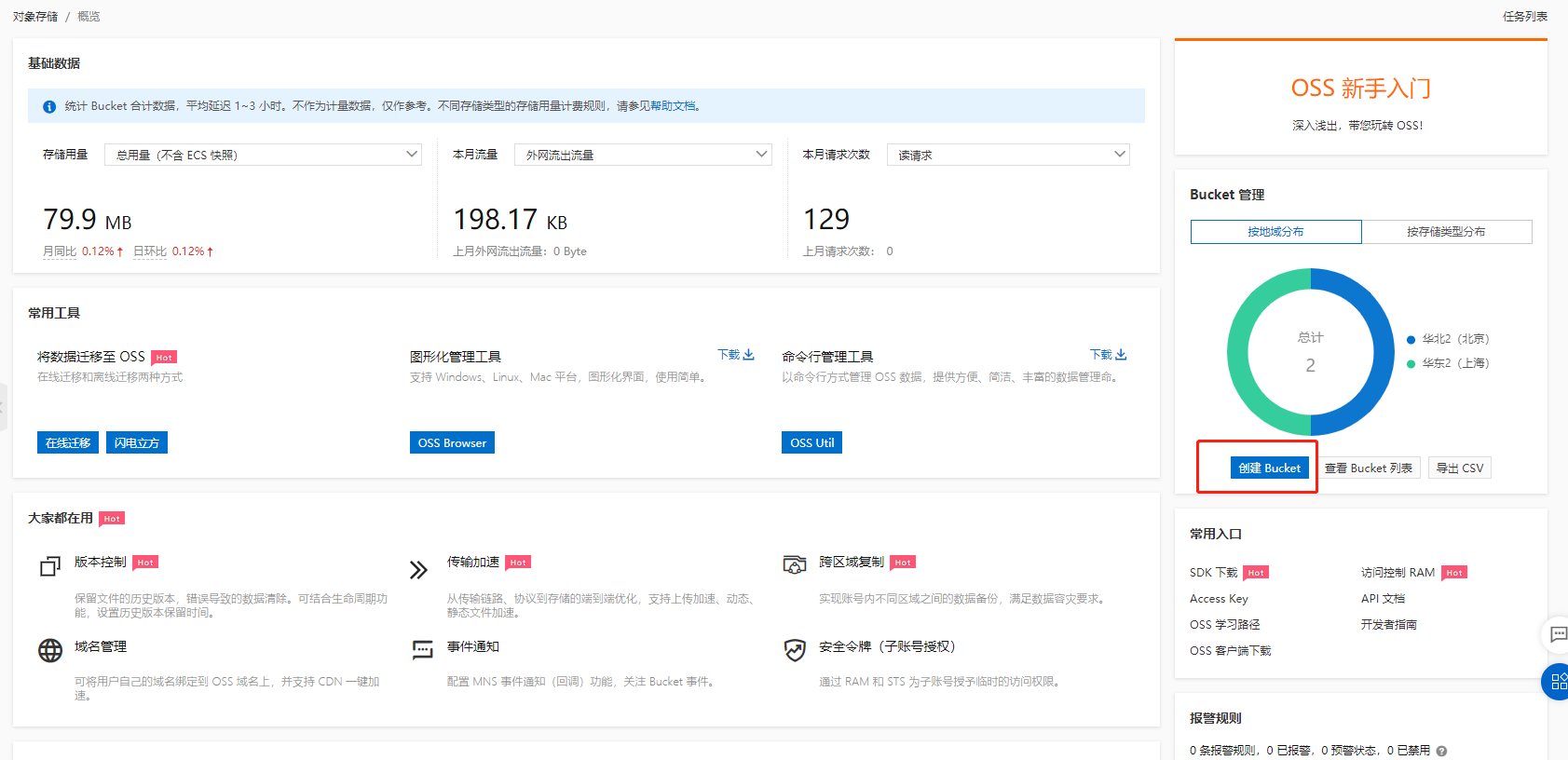Open the 开发者指南 link

click(1389, 625)
